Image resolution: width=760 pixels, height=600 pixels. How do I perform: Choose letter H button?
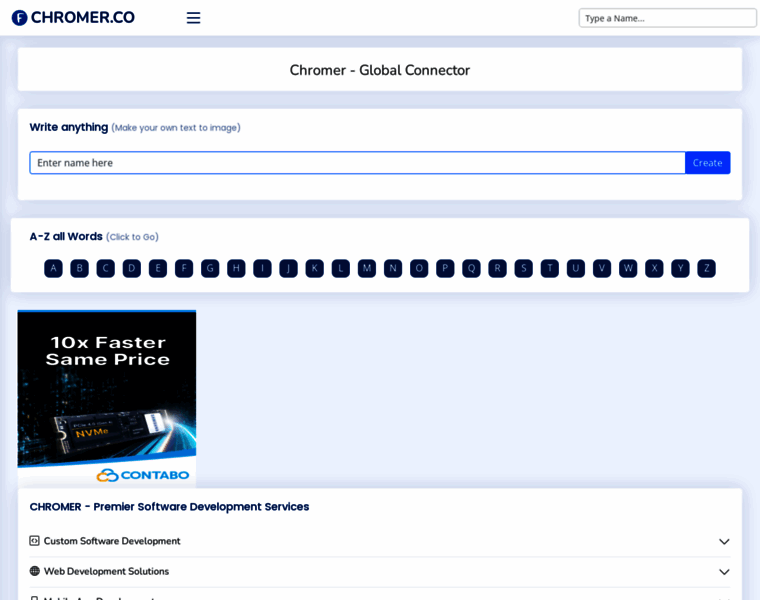(x=237, y=268)
